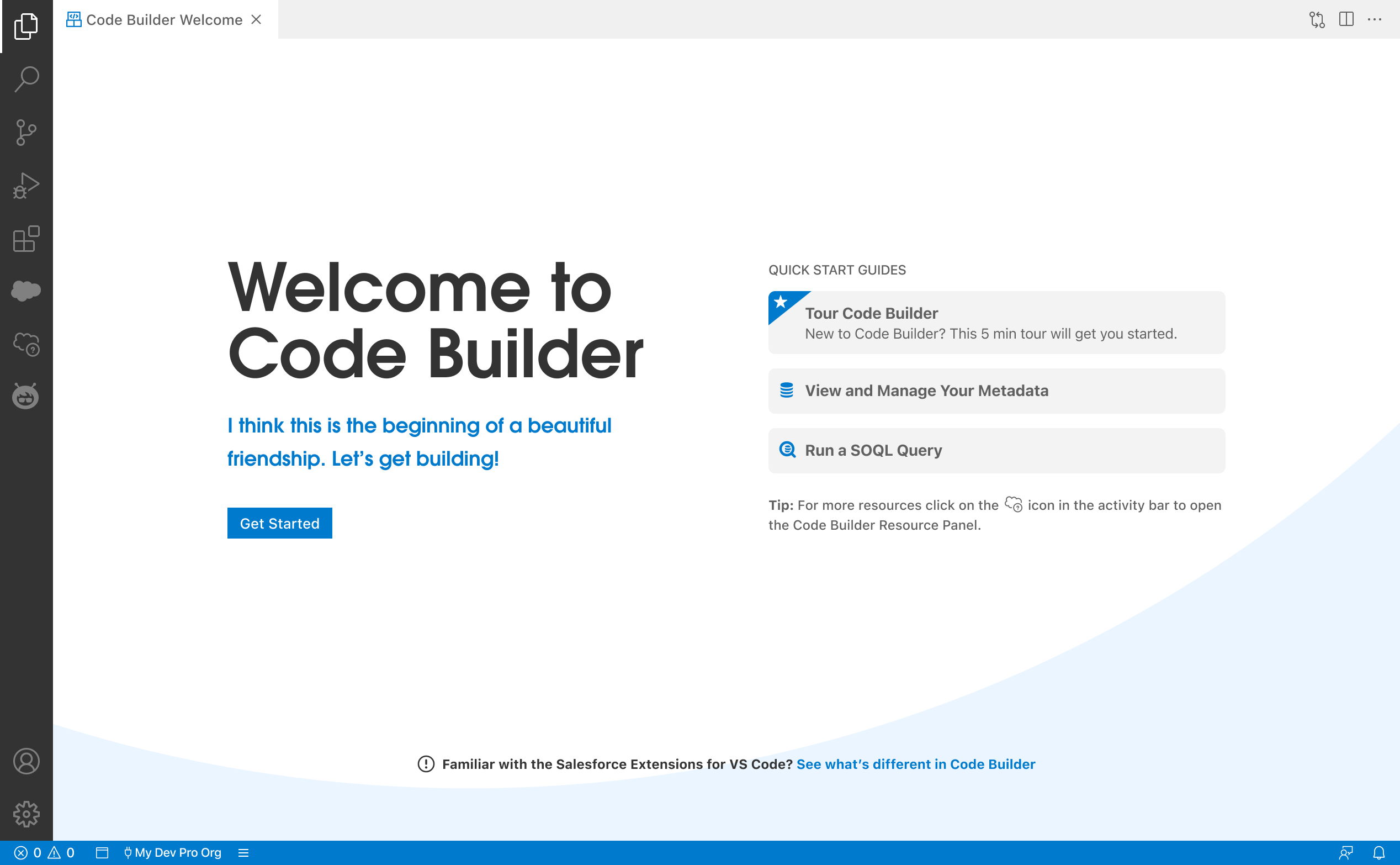Follow See what's different in Code Builder link

pyautogui.click(x=916, y=764)
